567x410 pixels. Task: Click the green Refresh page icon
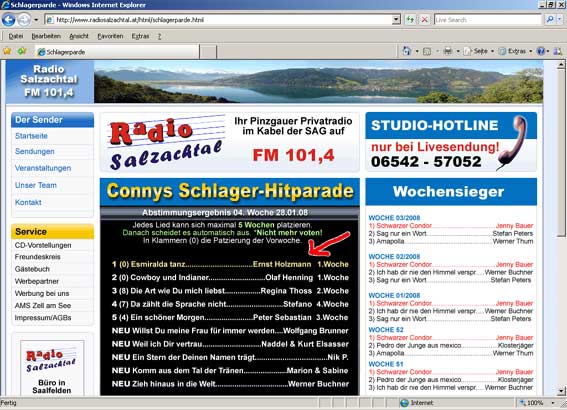410,20
